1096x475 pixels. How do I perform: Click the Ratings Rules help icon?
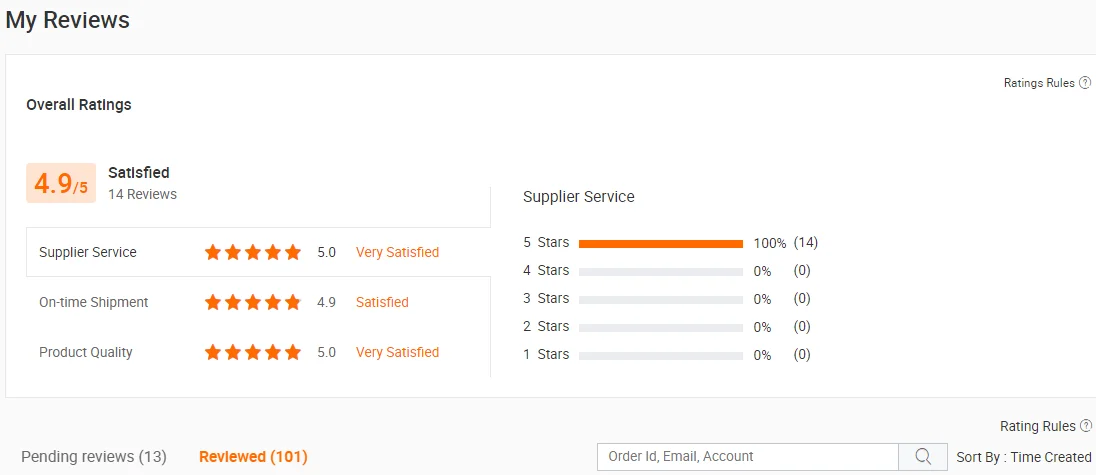coord(1085,83)
